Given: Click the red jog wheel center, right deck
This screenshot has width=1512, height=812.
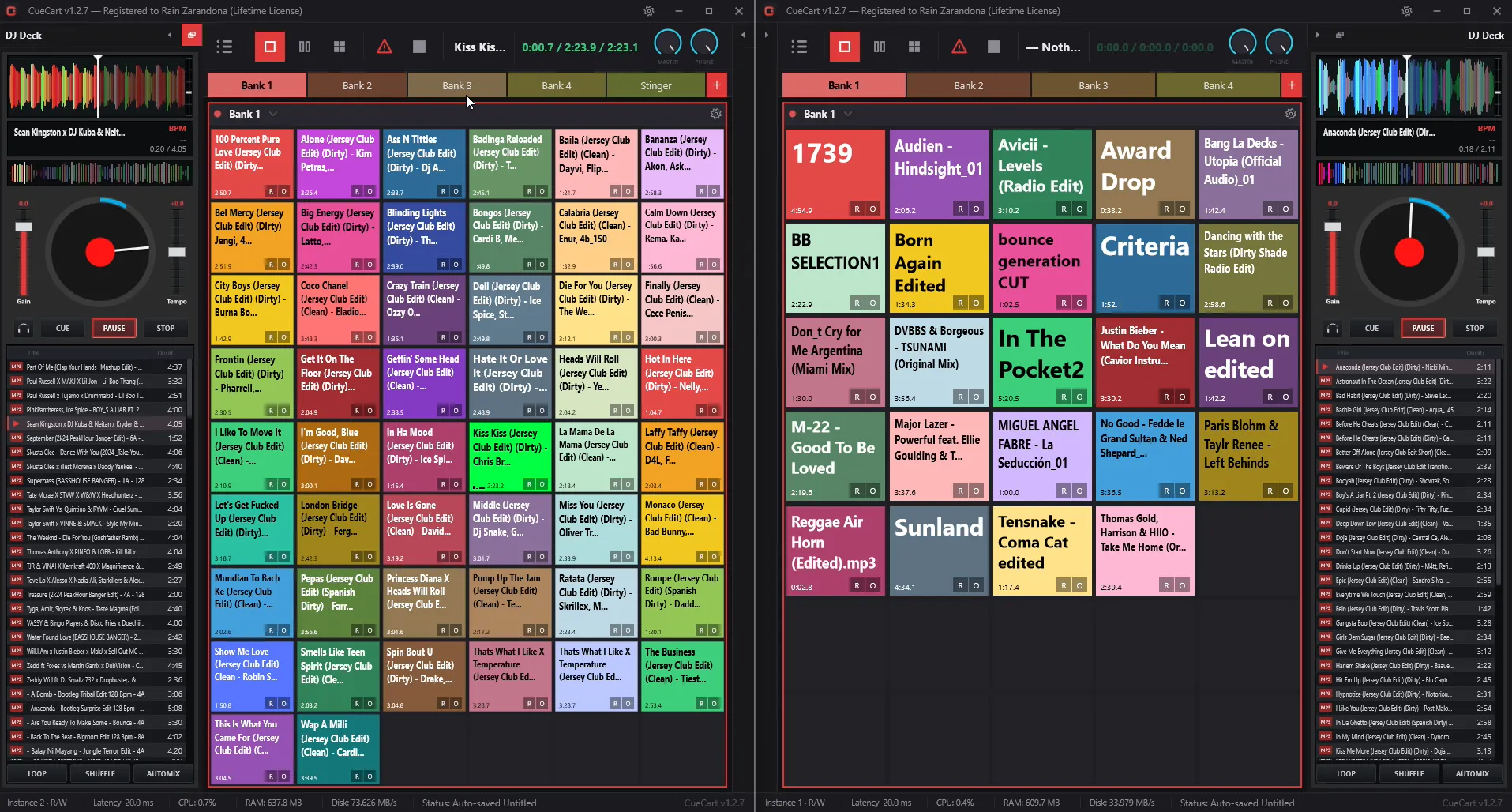Looking at the screenshot, I should (x=1409, y=252).
